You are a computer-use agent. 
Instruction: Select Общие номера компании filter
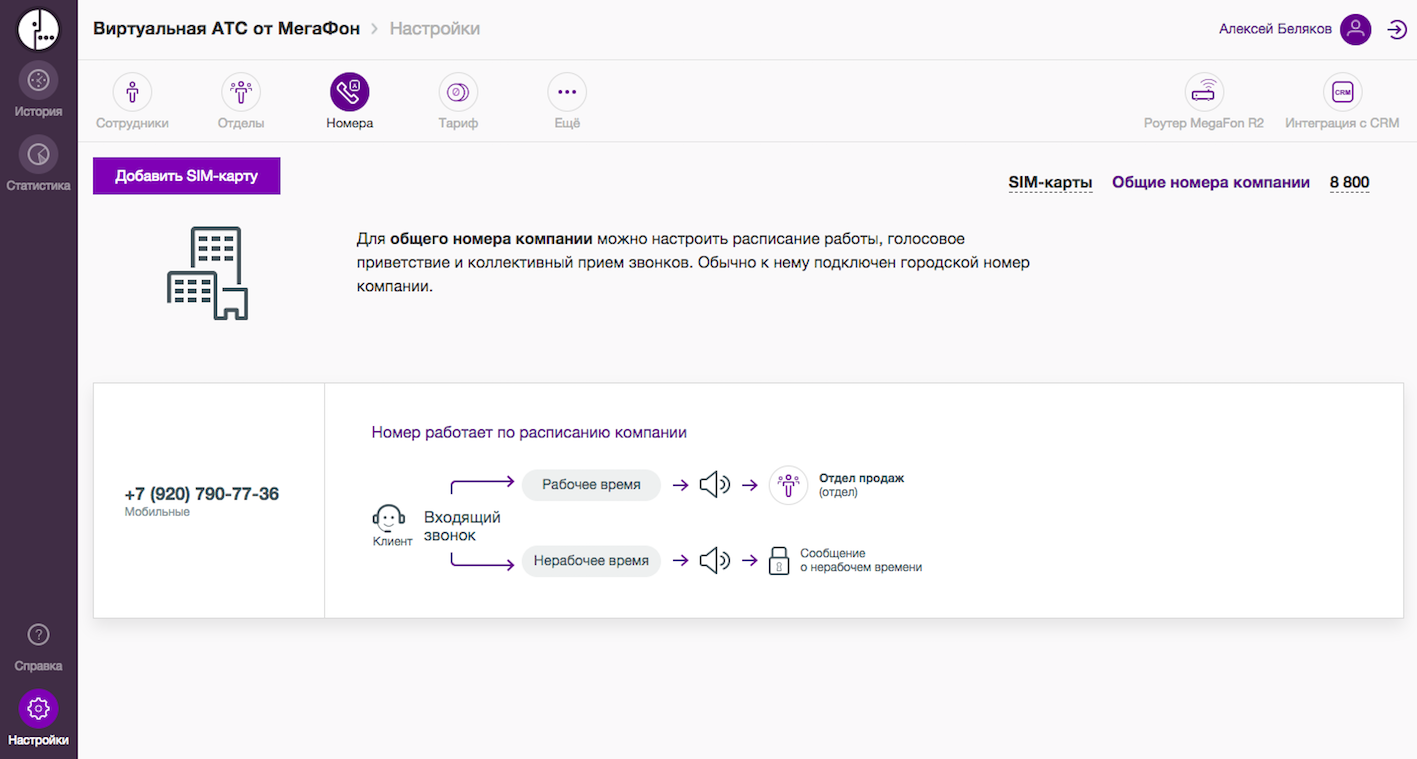coord(1211,183)
